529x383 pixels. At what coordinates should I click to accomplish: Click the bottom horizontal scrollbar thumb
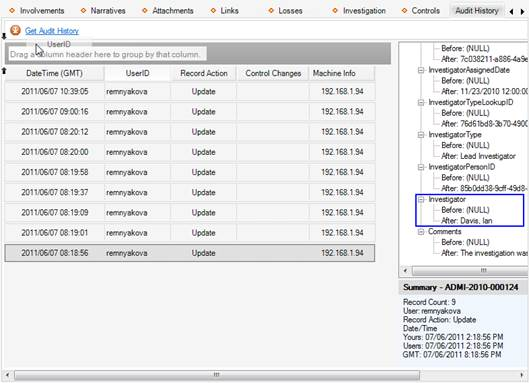point(217,375)
